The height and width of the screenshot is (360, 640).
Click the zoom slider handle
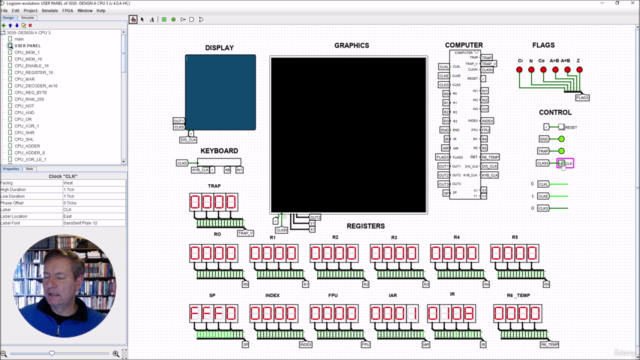(52, 353)
